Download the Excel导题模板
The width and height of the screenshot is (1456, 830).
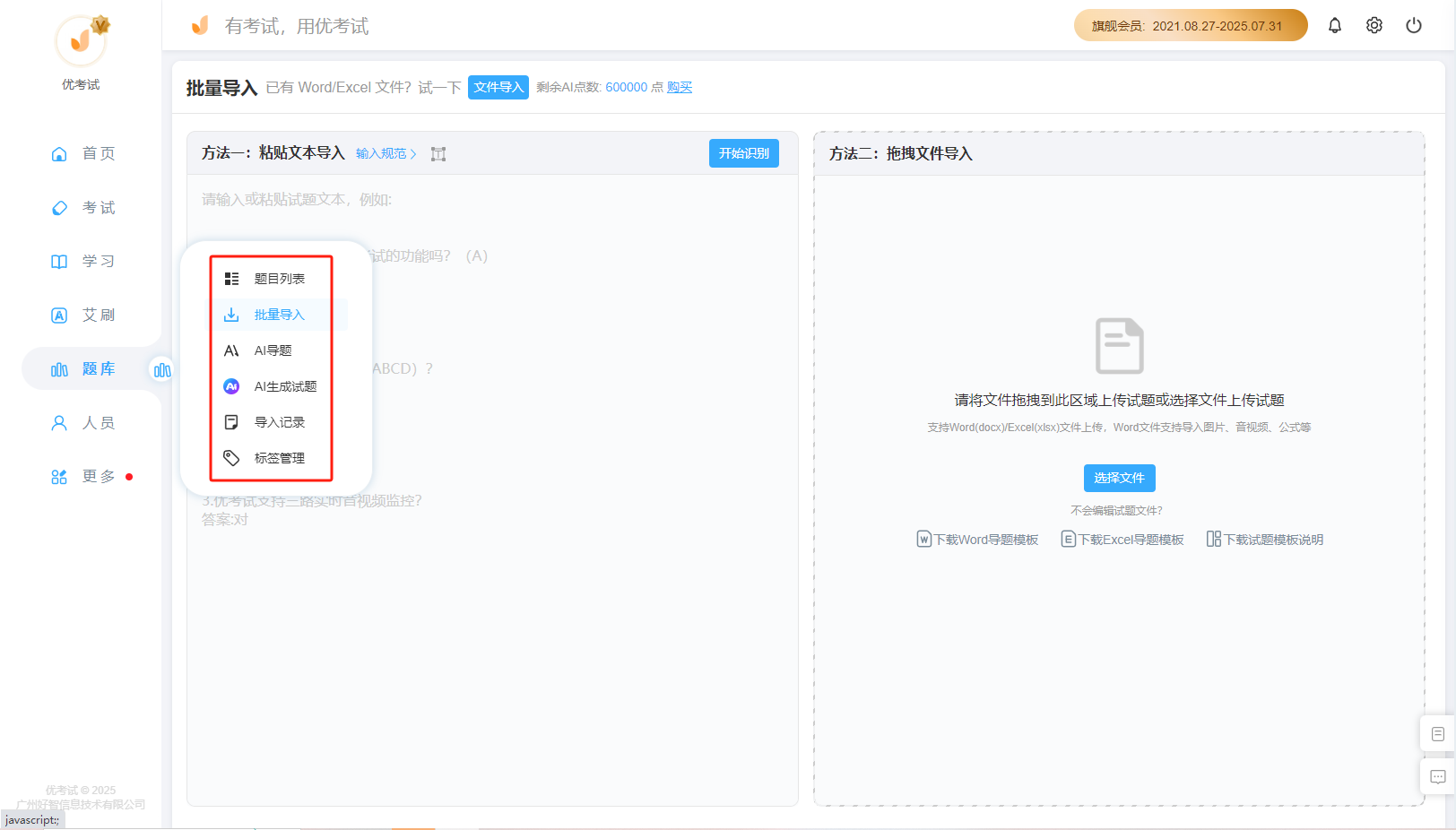pos(1122,539)
